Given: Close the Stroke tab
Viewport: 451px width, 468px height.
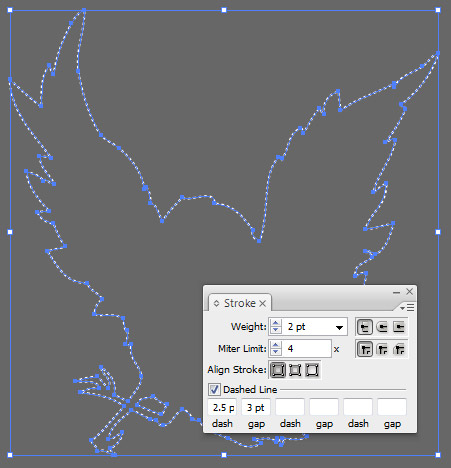Looking at the screenshot, I should point(263,303).
